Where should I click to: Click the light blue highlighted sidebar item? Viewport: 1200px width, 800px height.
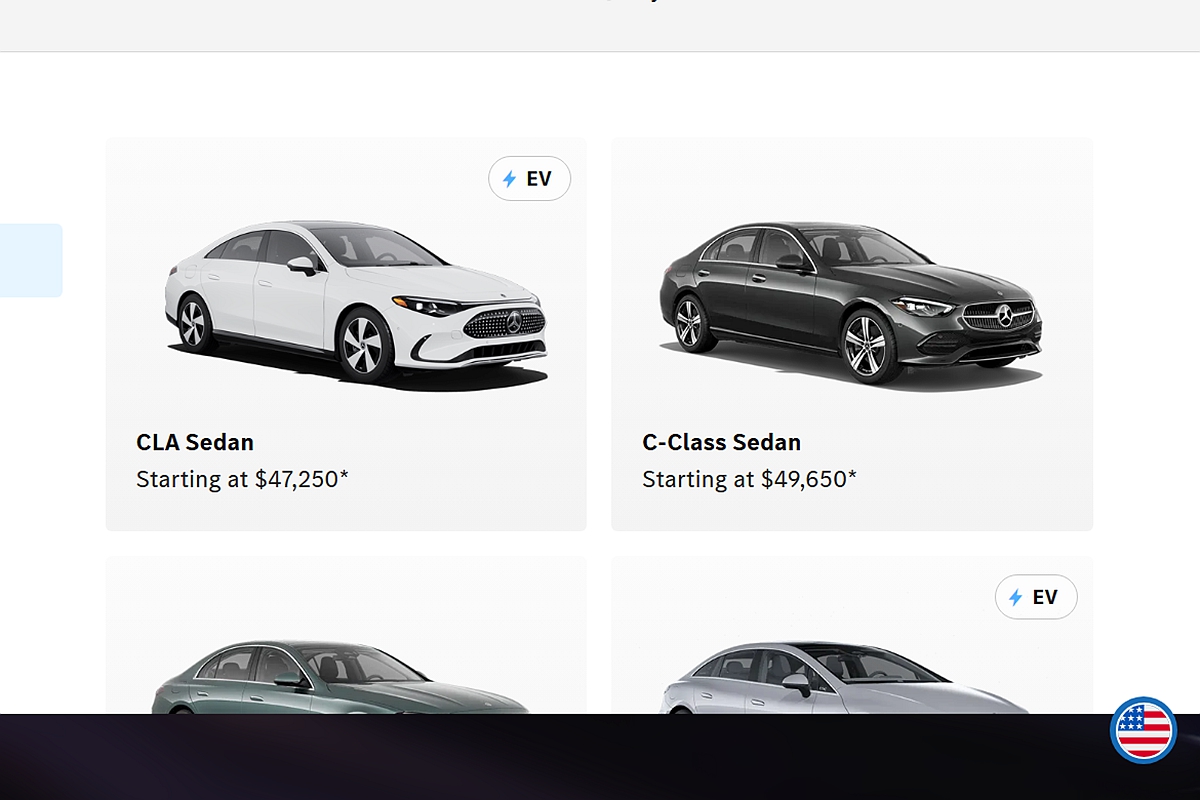pos(31,260)
